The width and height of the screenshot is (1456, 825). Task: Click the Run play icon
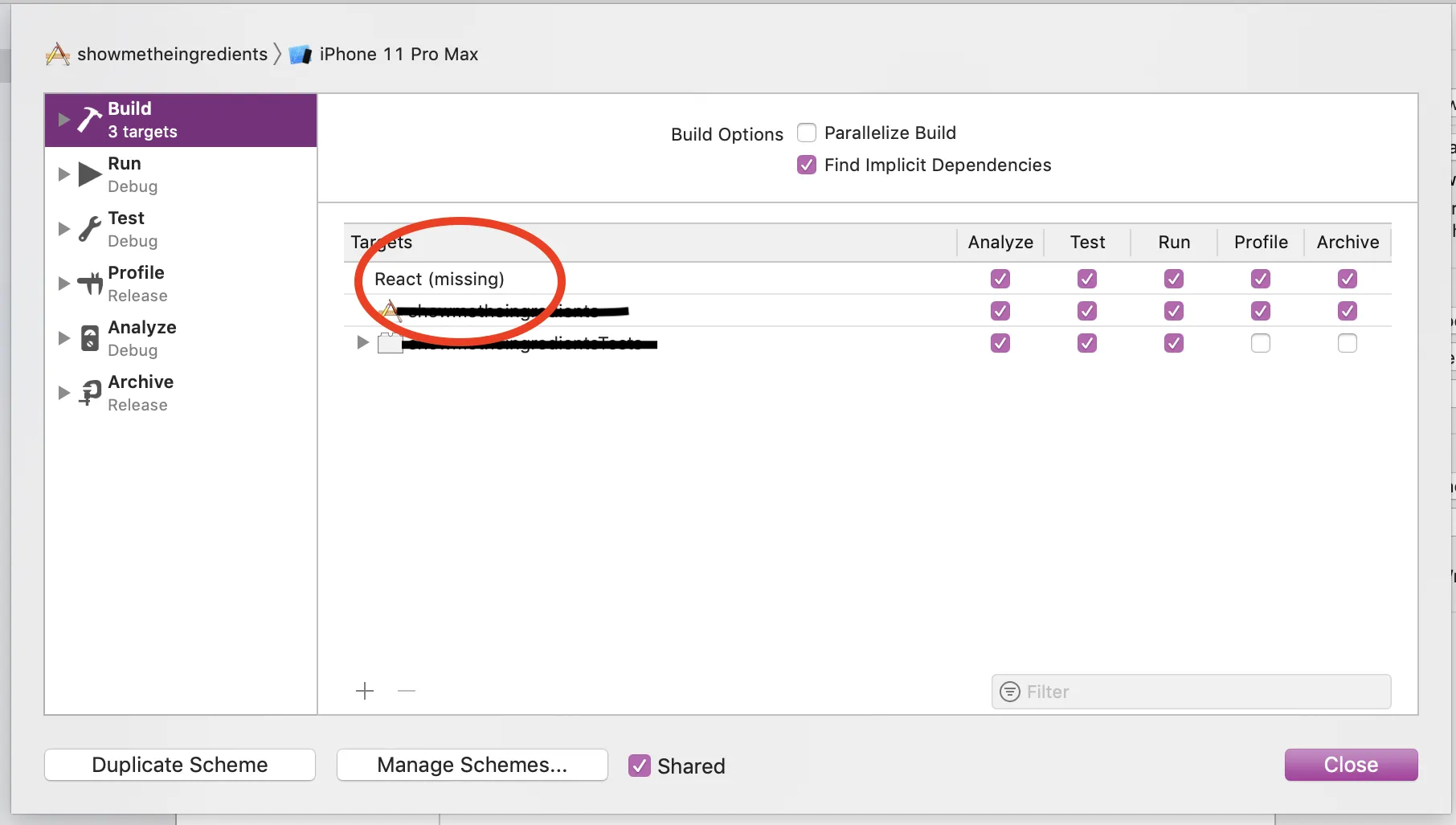click(x=89, y=174)
